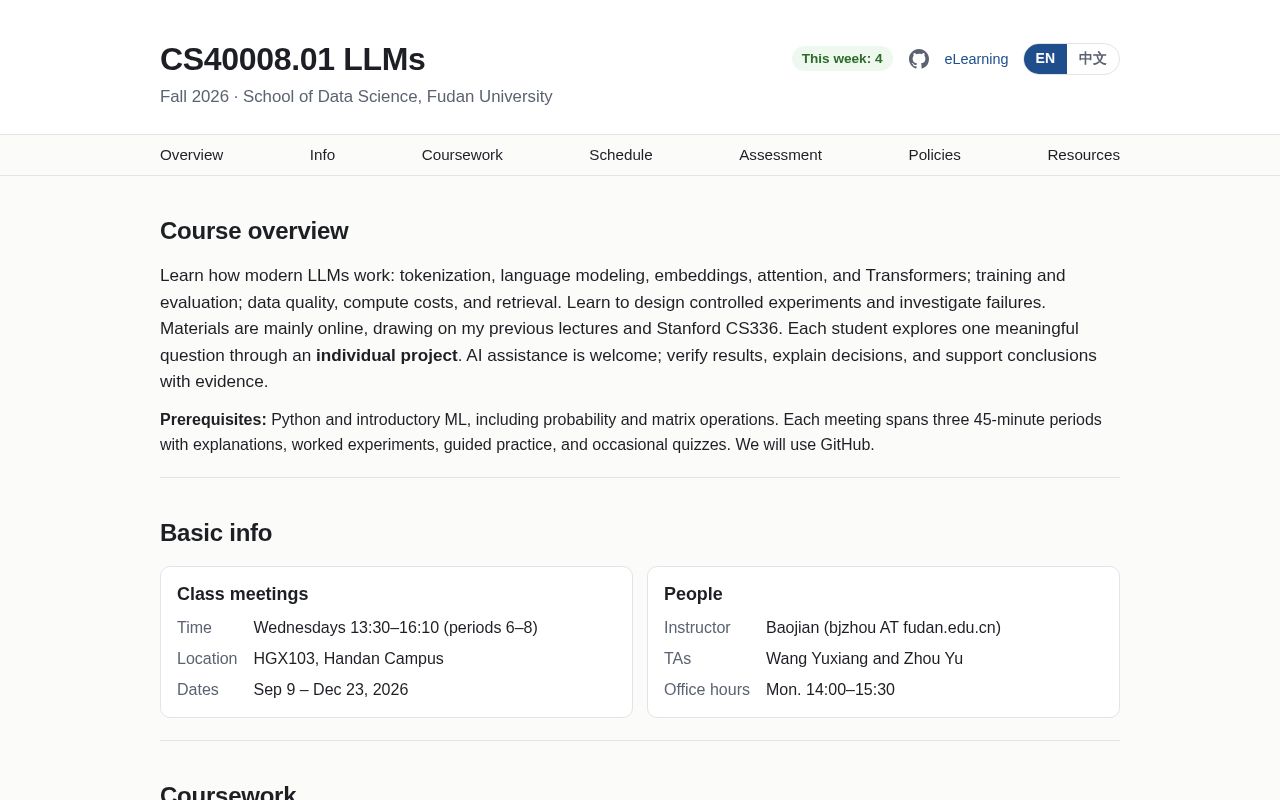Click the location "HGX103, Handan Campus"
1280x800 pixels.
tap(348, 659)
